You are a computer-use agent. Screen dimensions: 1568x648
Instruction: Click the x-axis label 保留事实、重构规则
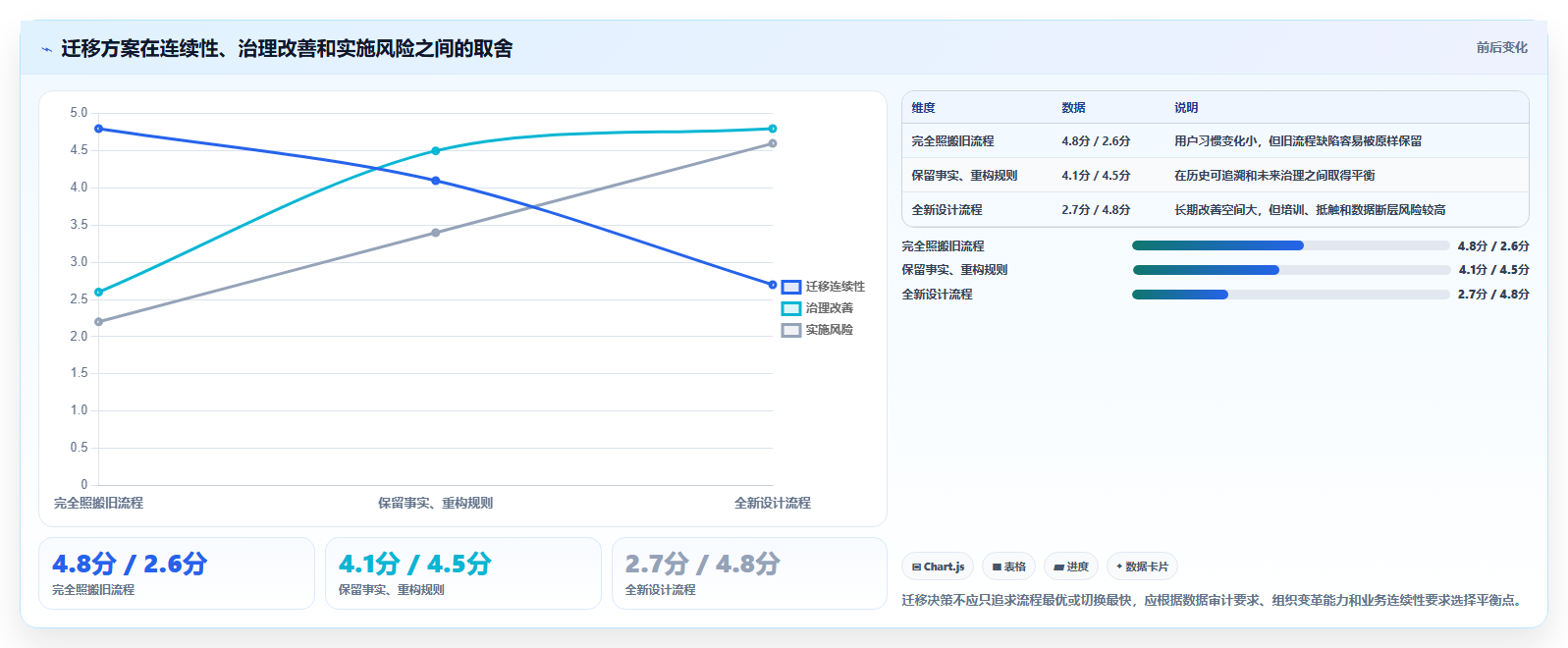(x=436, y=503)
